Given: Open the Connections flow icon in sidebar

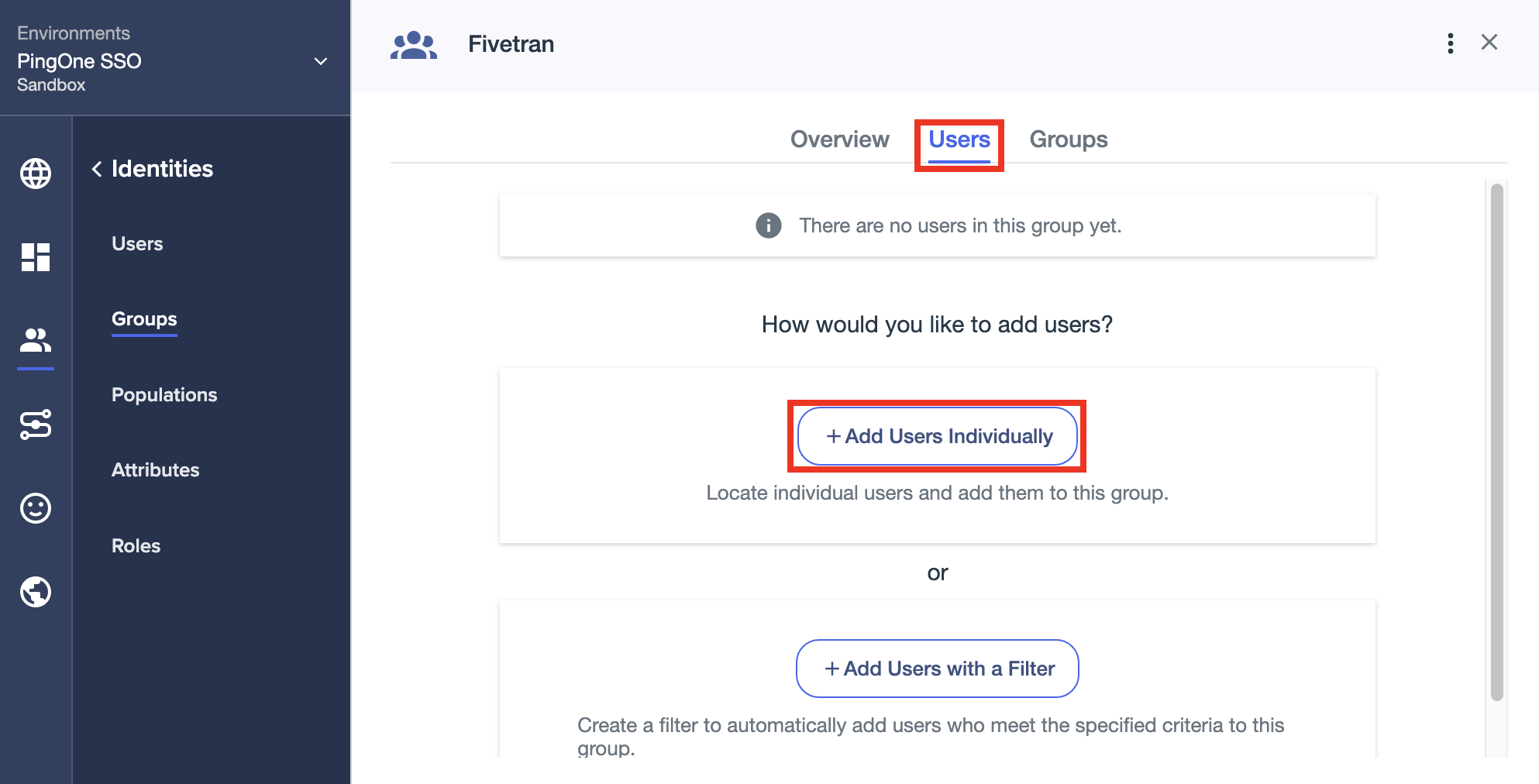Looking at the screenshot, I should click(x=36, y=425).
